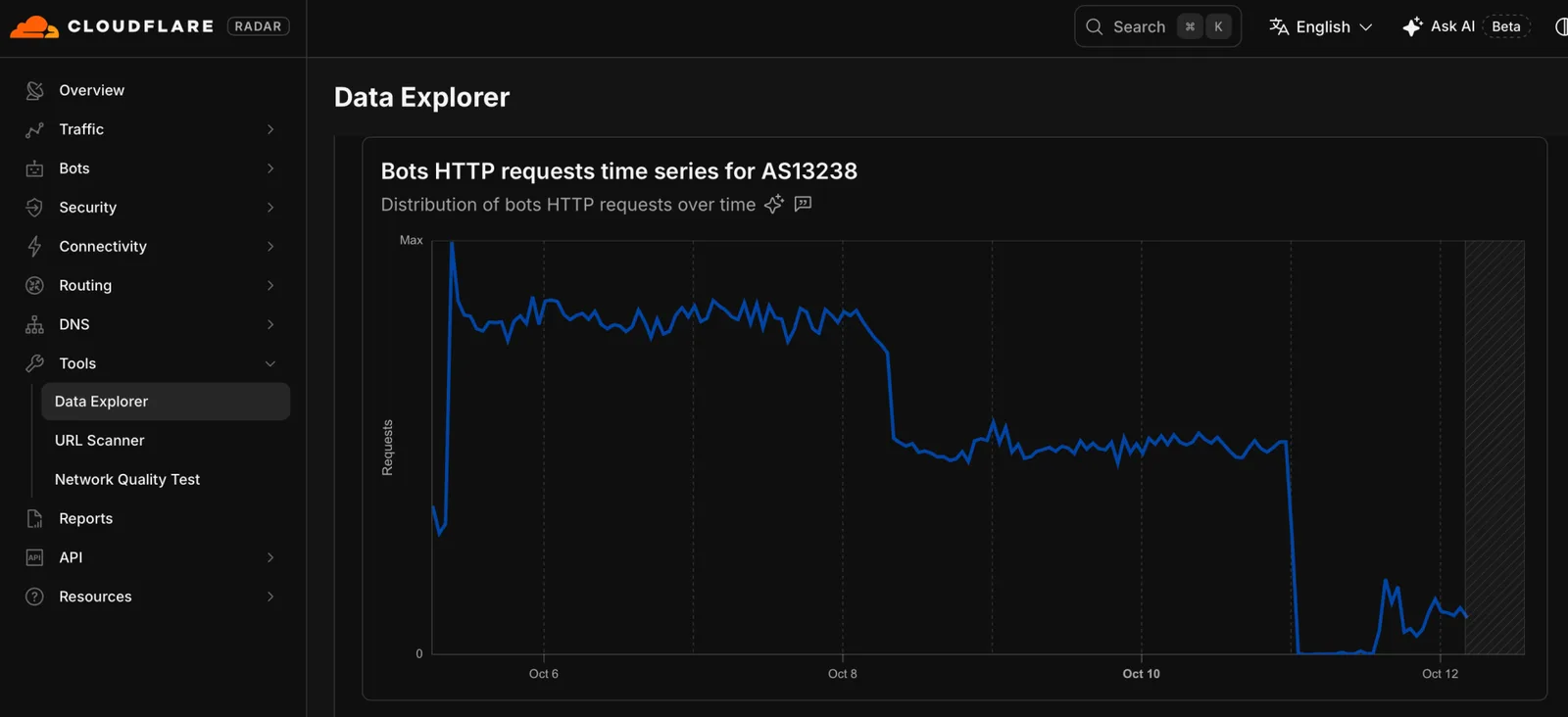Click the language translate icon
The height and width of the screenshot is (717, 1568).
1279,26
